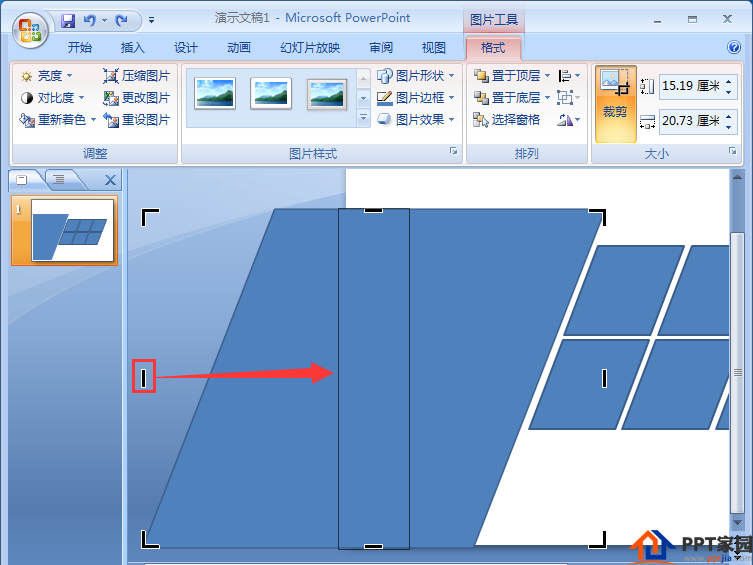Open the rotate objects dropdown icon

[x=569, y=120]
